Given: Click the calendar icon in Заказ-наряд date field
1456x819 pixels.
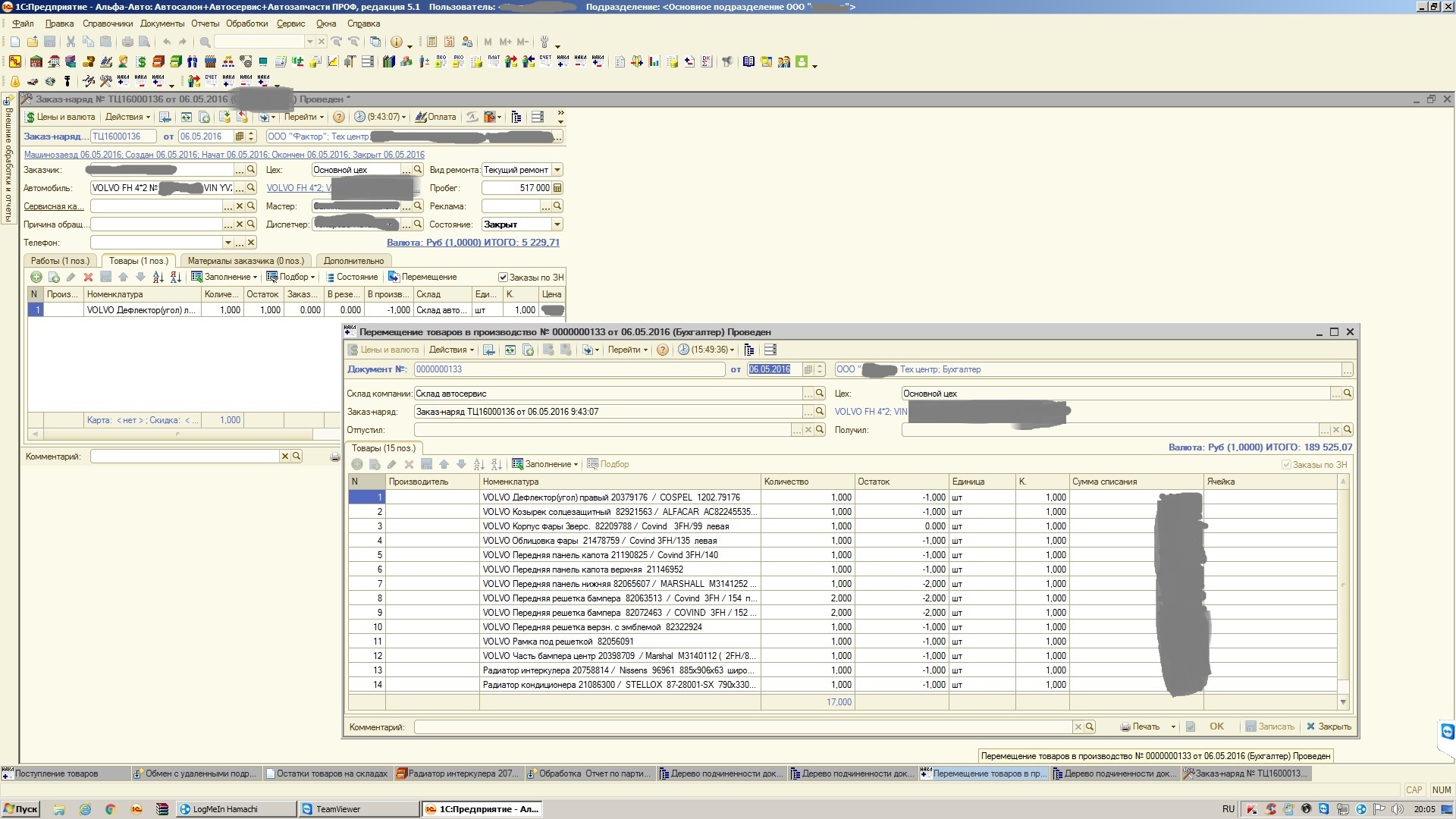Looking at the screenshot, I should [240, 136].
